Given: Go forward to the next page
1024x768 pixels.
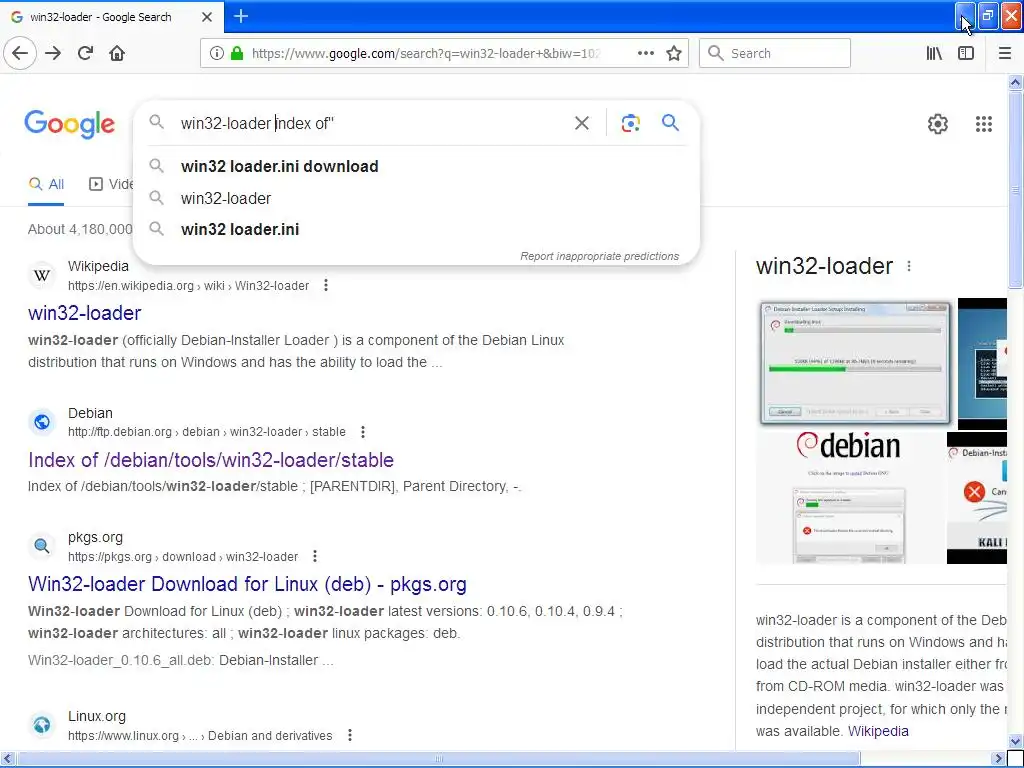Looking at the screenshot, I should click(x=53, y=54).
